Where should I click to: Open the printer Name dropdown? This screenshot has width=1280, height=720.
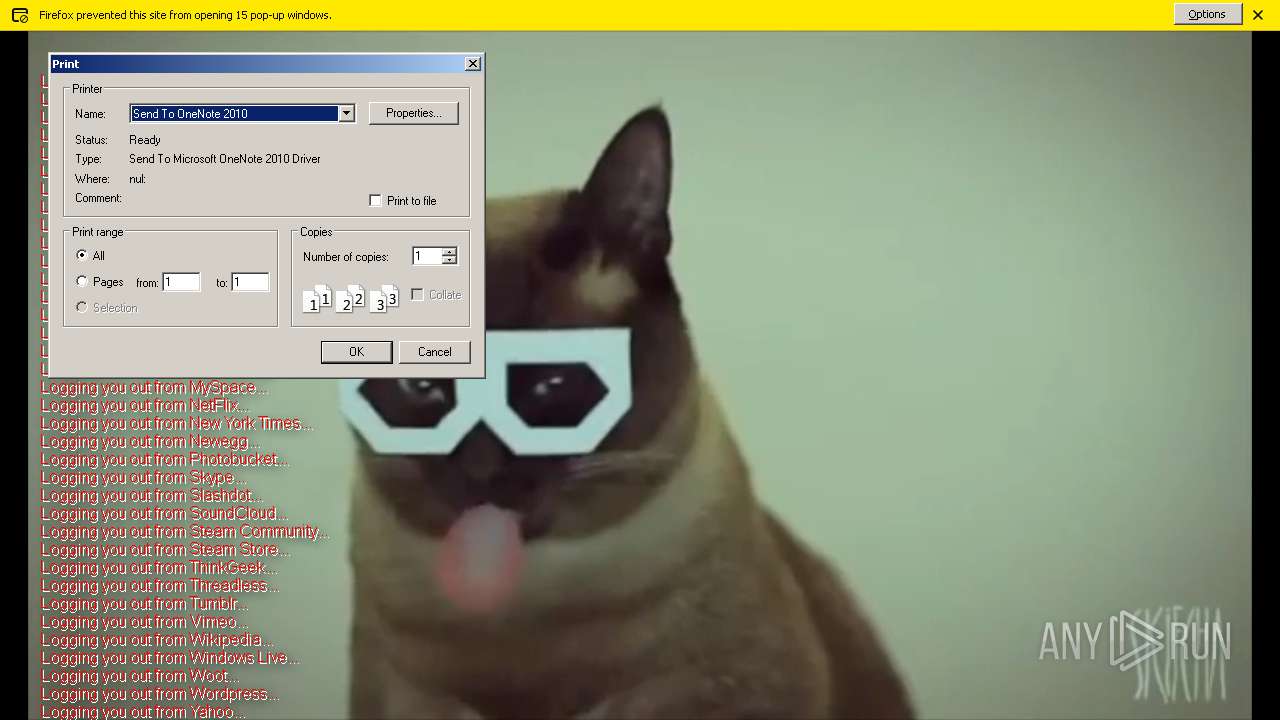tap(346, 113)
